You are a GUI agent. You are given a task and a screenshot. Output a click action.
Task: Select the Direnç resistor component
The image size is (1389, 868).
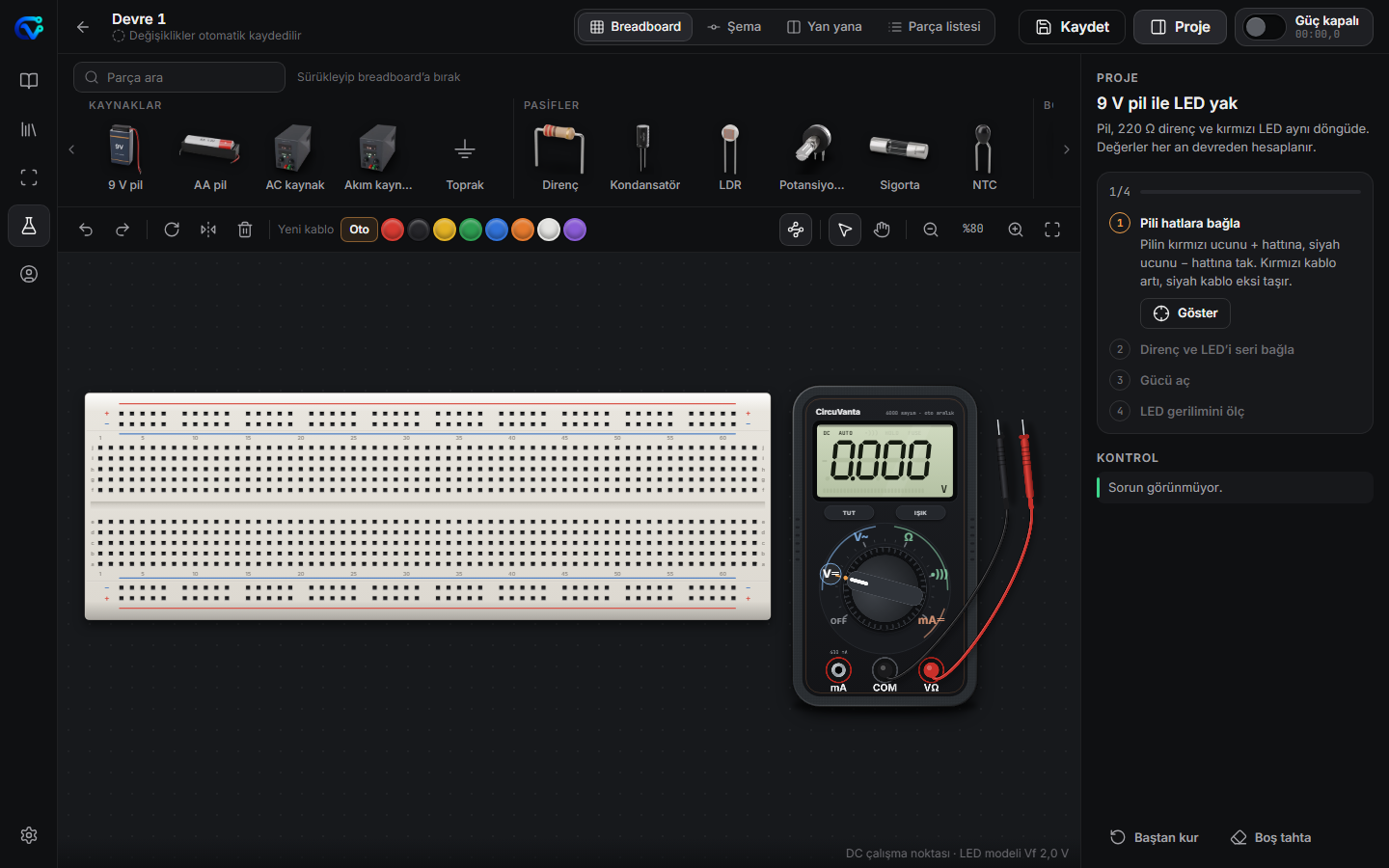point(560,156)
